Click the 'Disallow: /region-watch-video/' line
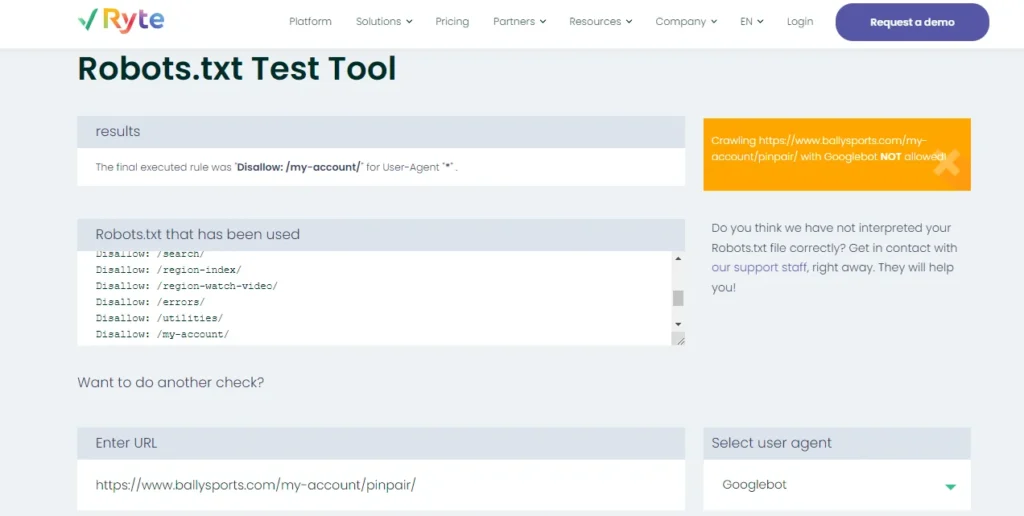 (x=187, y=285)
